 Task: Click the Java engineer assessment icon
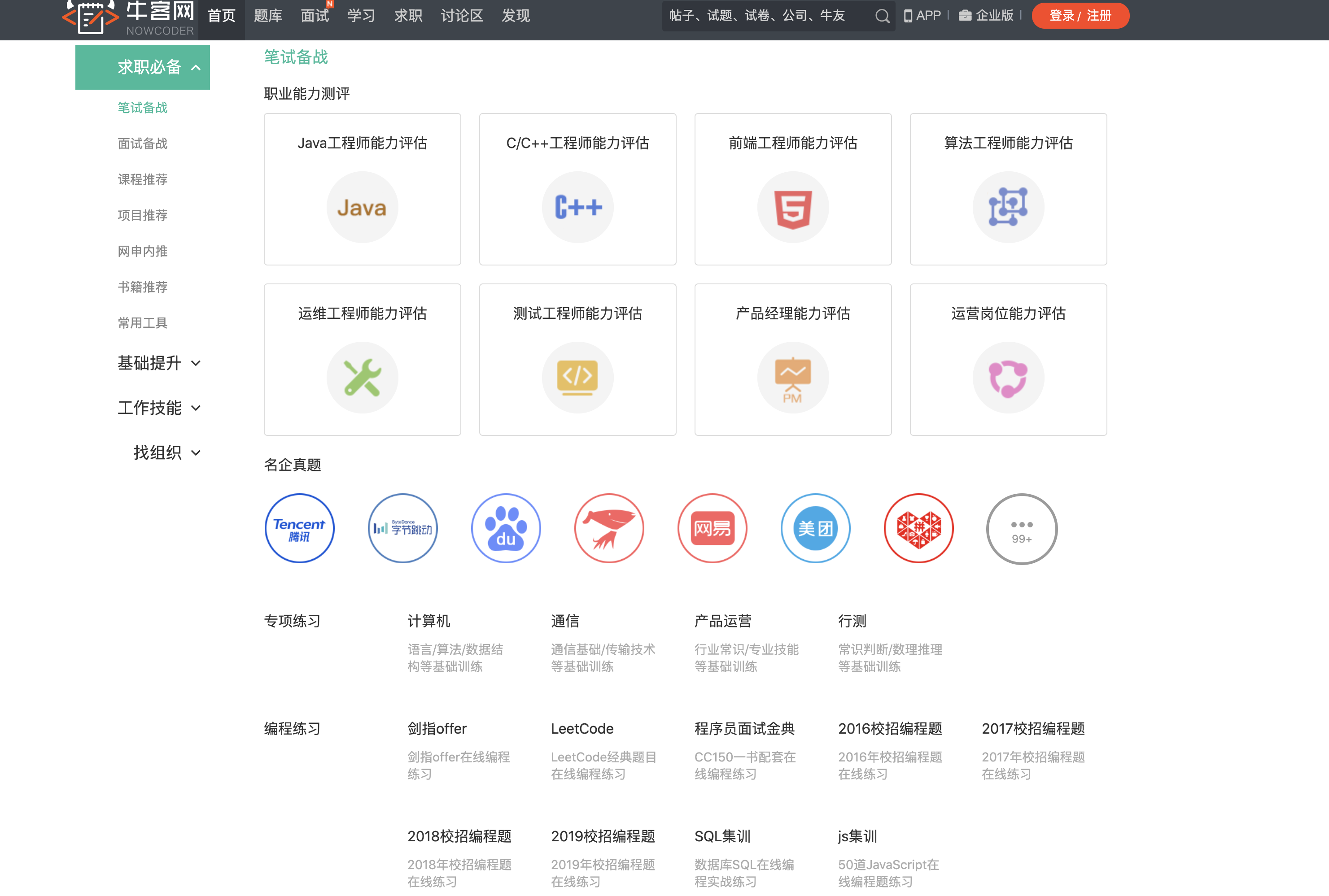coord(362,207)
